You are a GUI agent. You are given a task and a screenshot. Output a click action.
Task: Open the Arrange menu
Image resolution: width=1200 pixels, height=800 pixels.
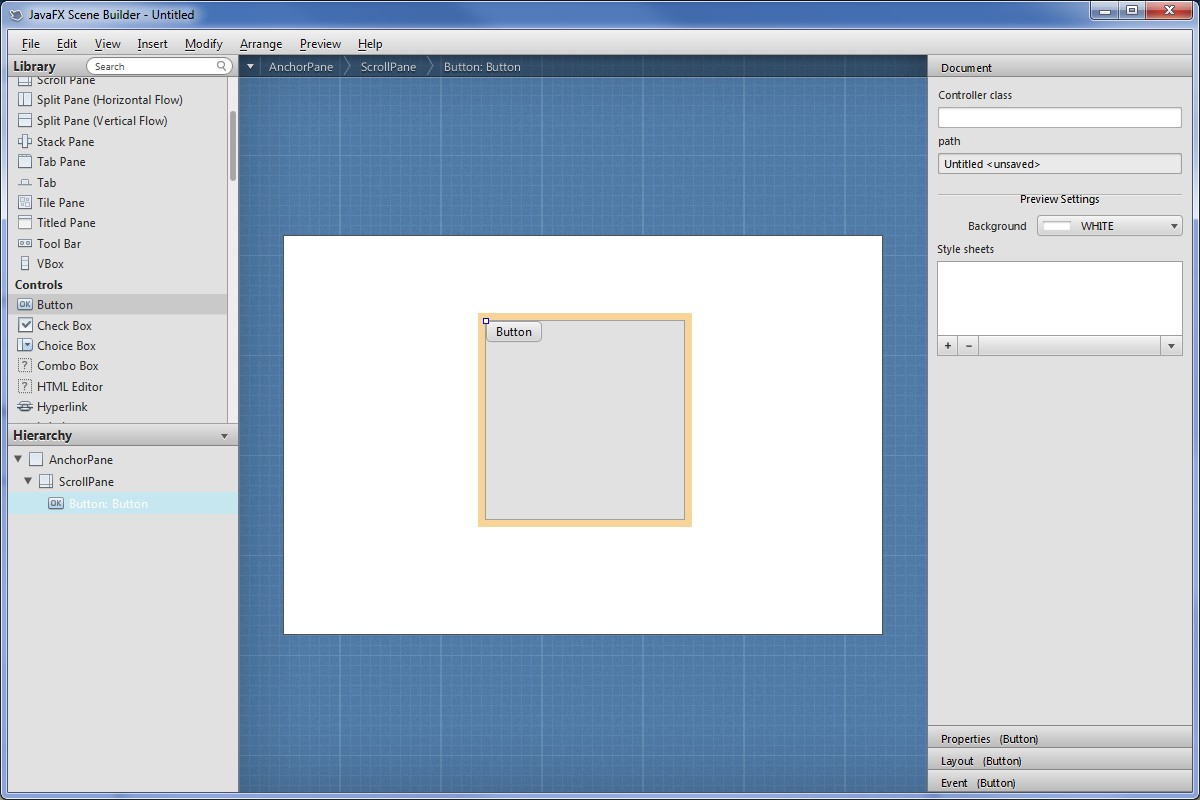point(261,44)
